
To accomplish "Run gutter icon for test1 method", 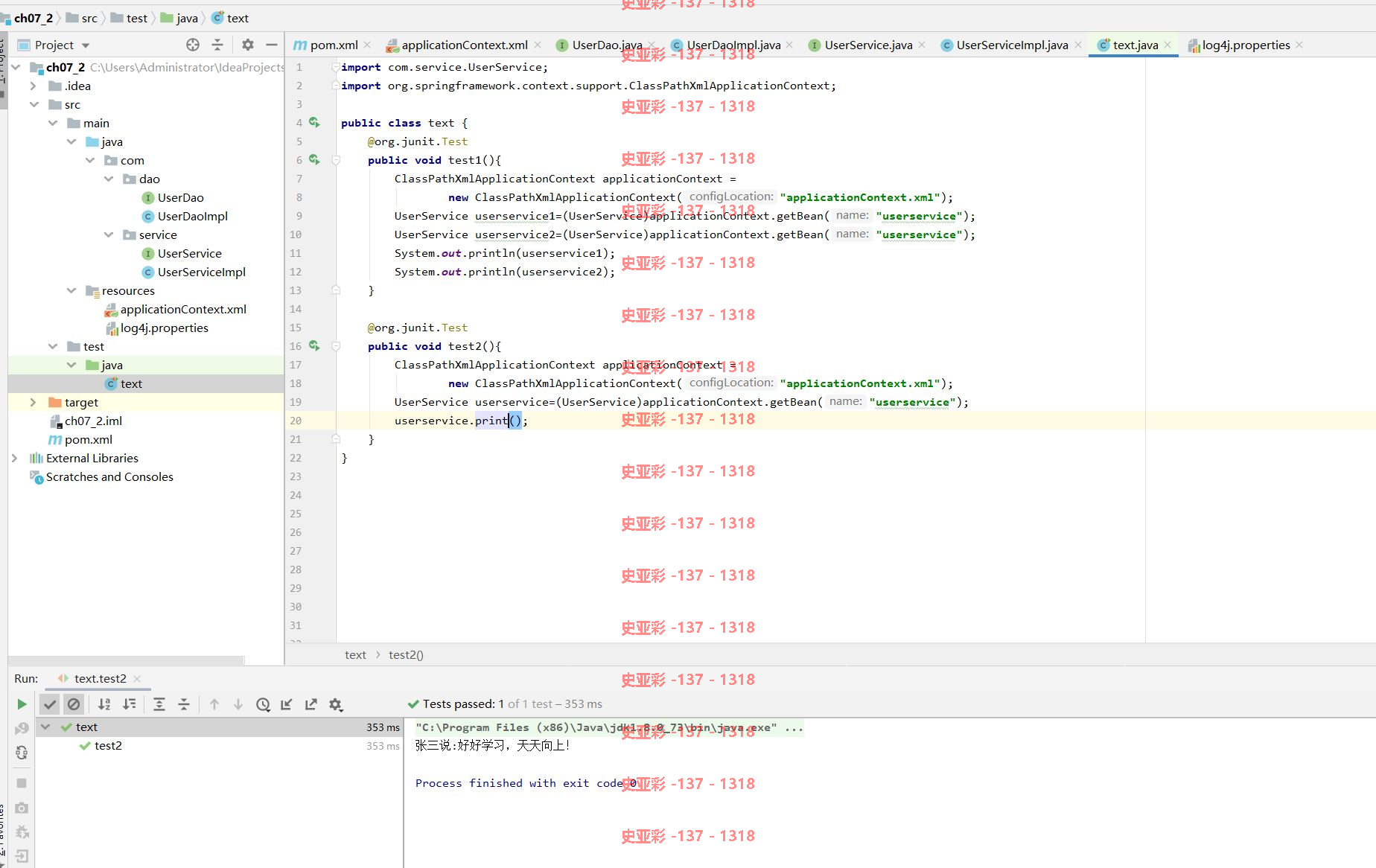I will (x=314, y=159).
